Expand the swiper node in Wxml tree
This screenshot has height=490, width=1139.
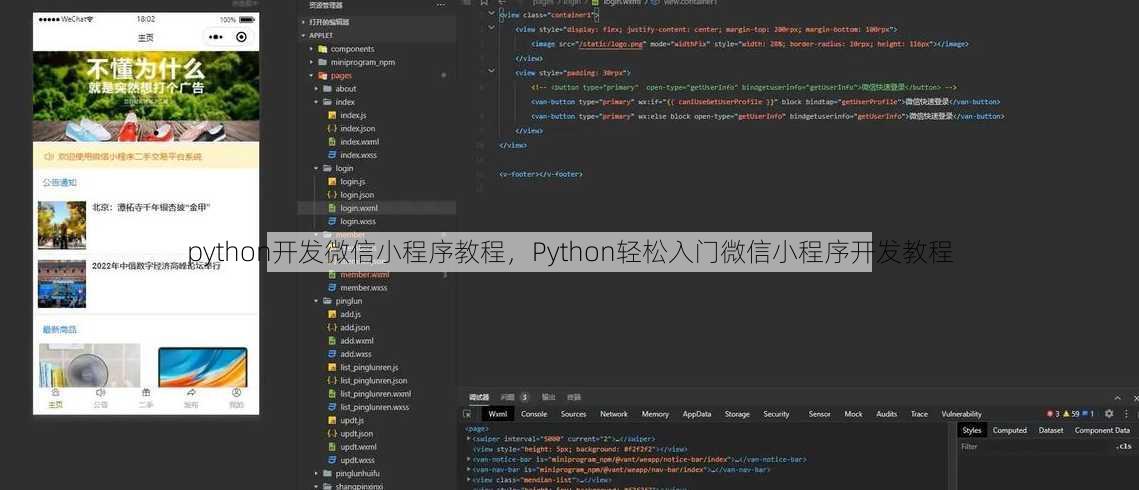coord(469,439)
